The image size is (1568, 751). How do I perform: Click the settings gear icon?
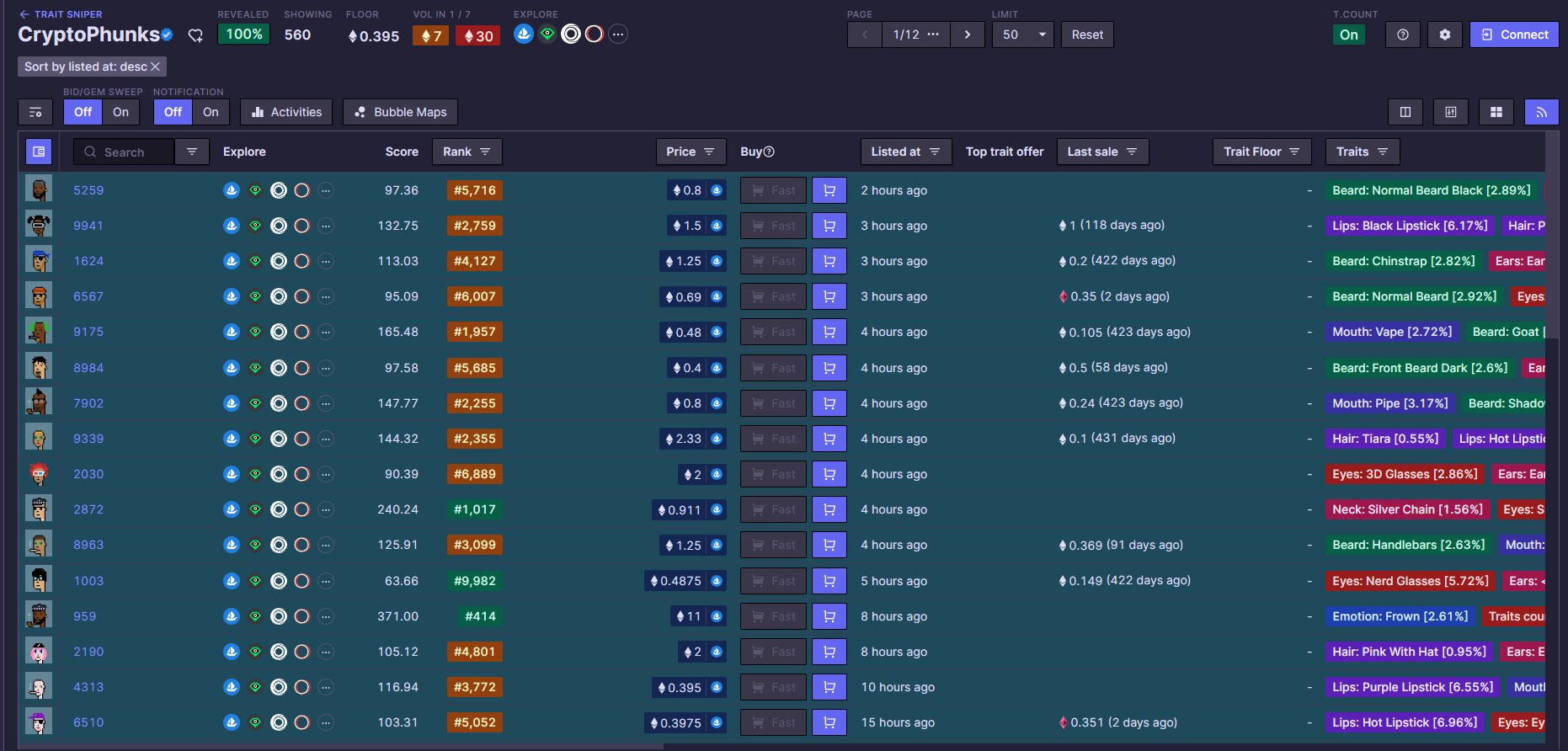1445,35
